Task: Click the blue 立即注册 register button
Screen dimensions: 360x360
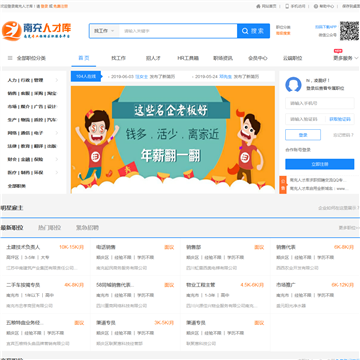Action: tap(320, 164)
